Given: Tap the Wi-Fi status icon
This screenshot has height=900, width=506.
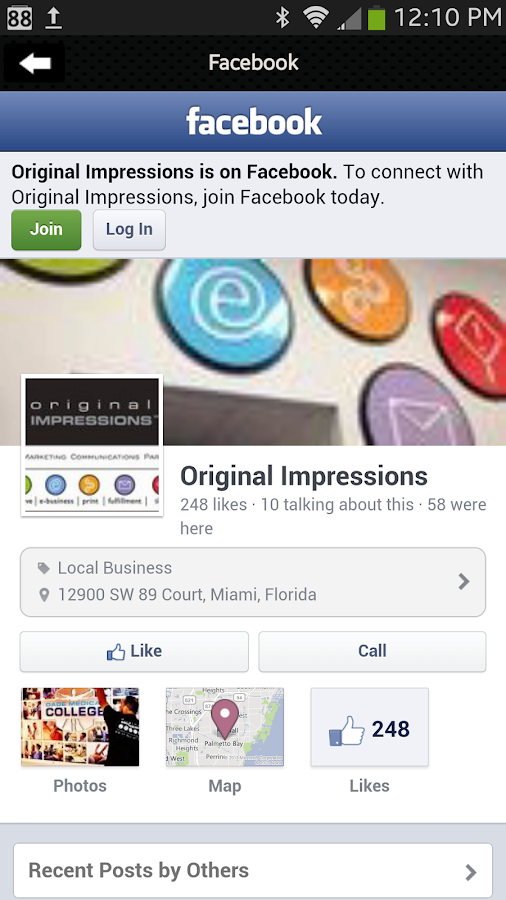Looking at the screenshot, I should (x=316, y=18).
